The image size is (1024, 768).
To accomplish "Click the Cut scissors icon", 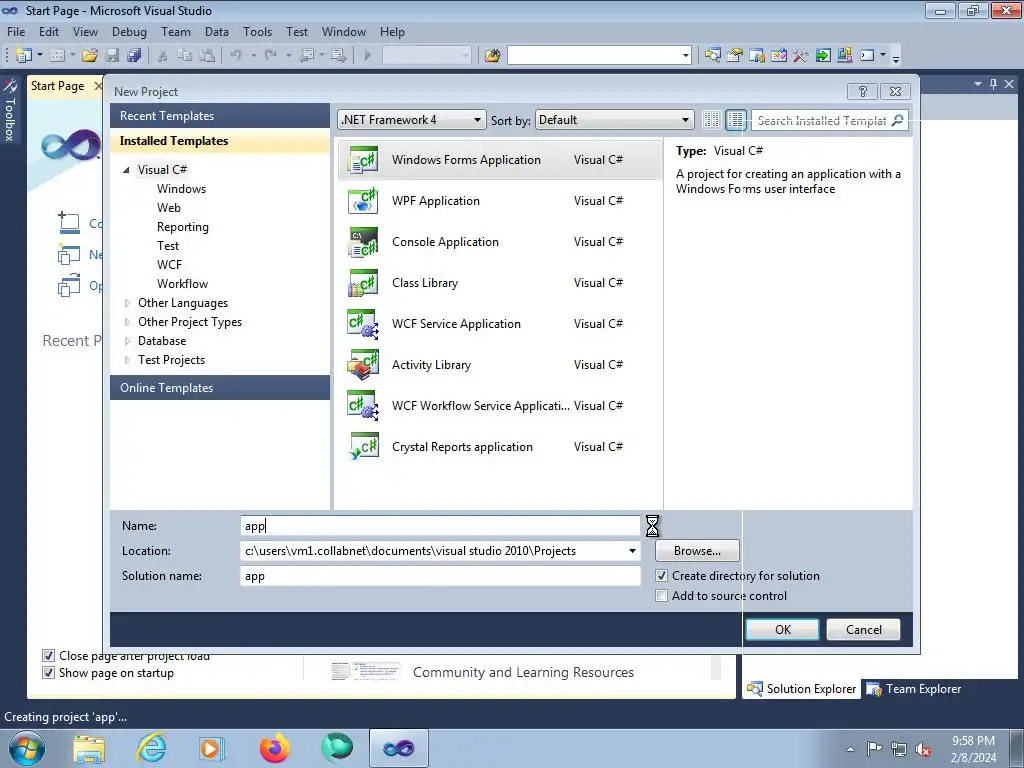I will coord(163,56).
